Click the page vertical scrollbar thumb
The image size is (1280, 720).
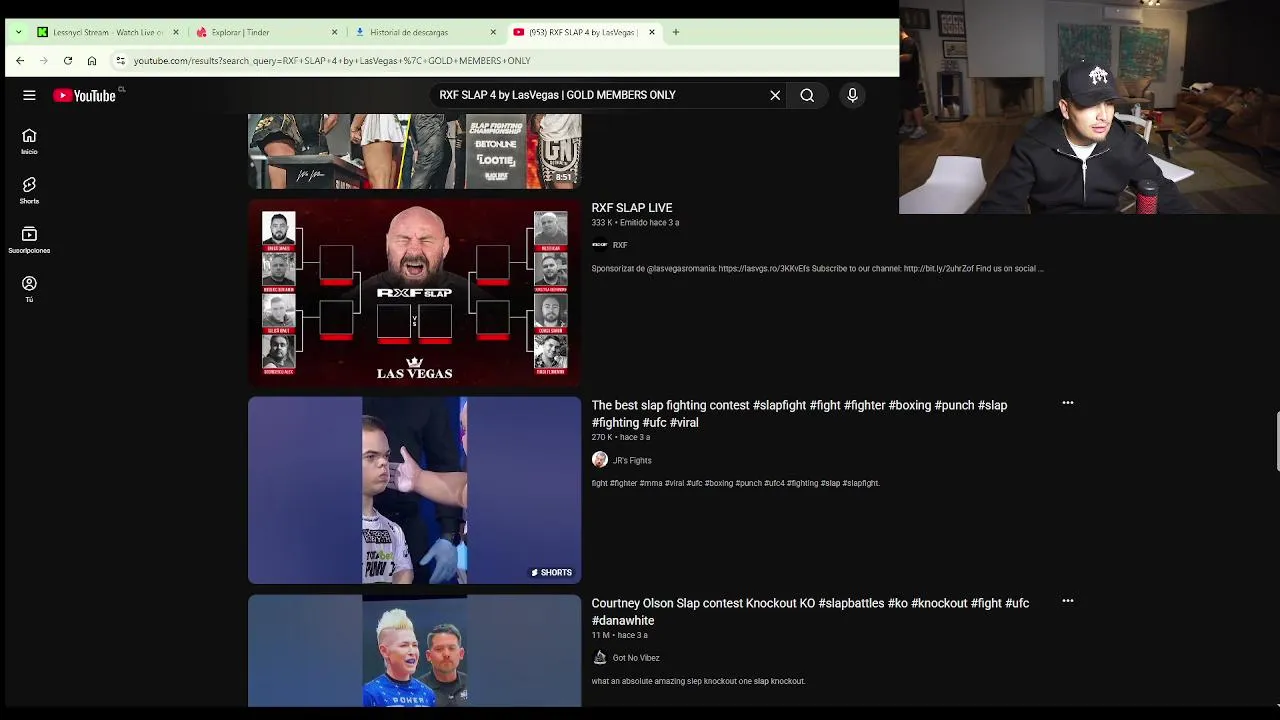[x=1278, y=440]
